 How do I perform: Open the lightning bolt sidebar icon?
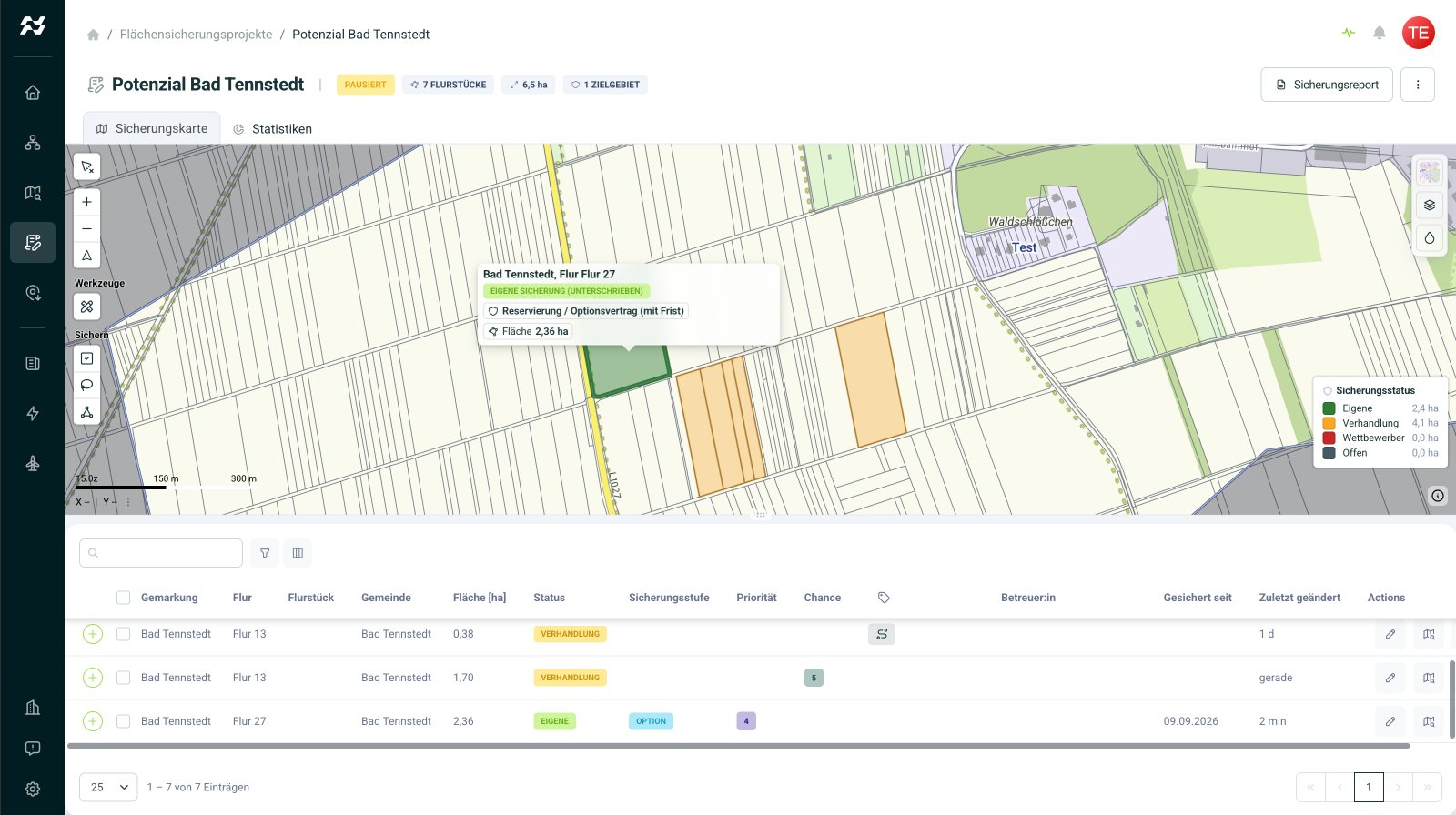33,414
